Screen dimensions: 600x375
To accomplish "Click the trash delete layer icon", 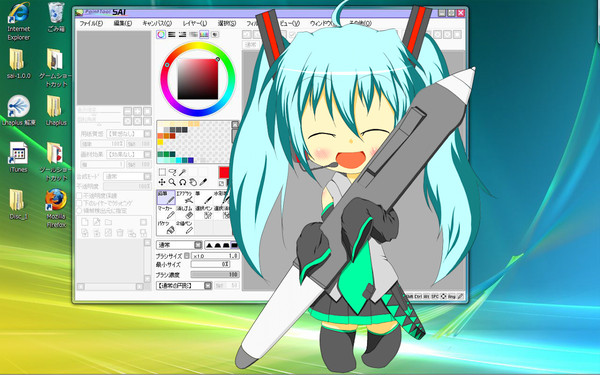I will [120, 233].
